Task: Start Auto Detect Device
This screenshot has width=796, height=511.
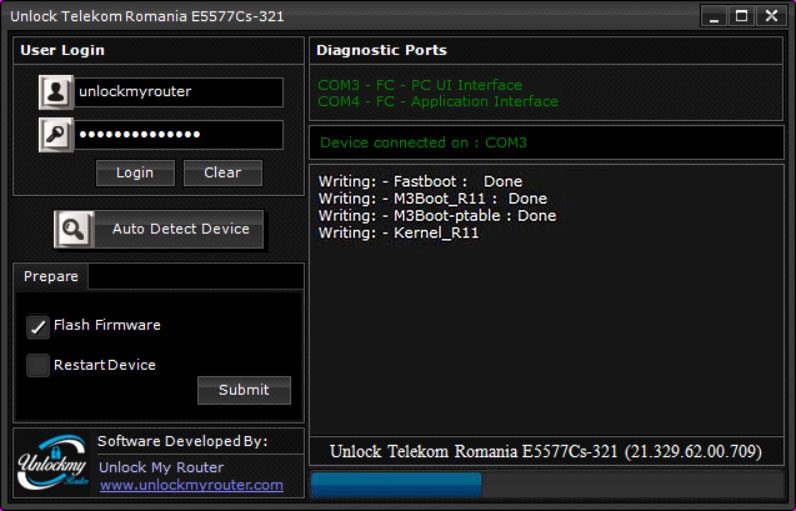Action: [159, 229]
